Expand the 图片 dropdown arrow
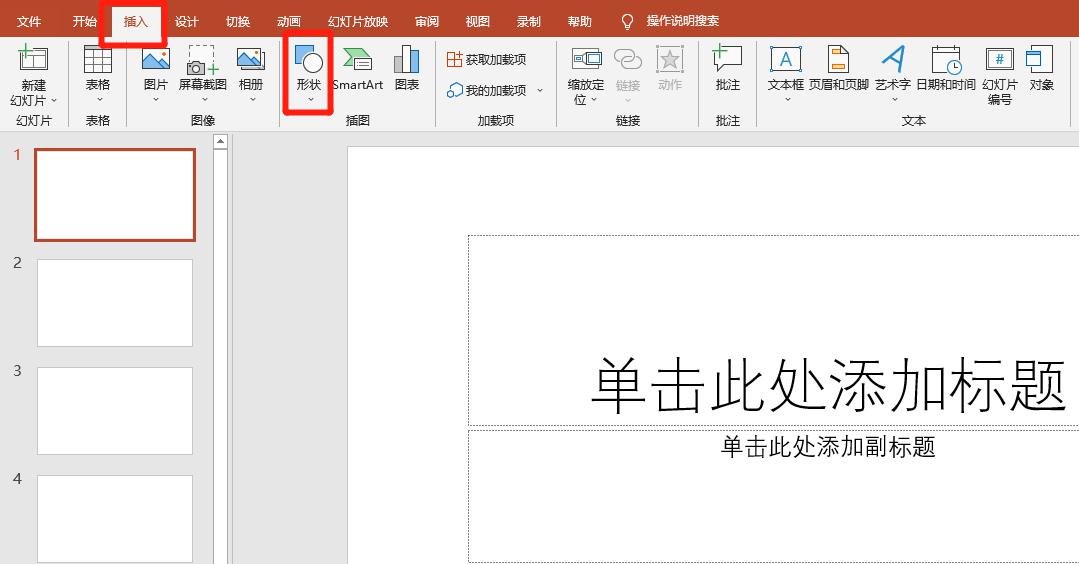Viewport: 1079px width, 564px height. (156, 100)
